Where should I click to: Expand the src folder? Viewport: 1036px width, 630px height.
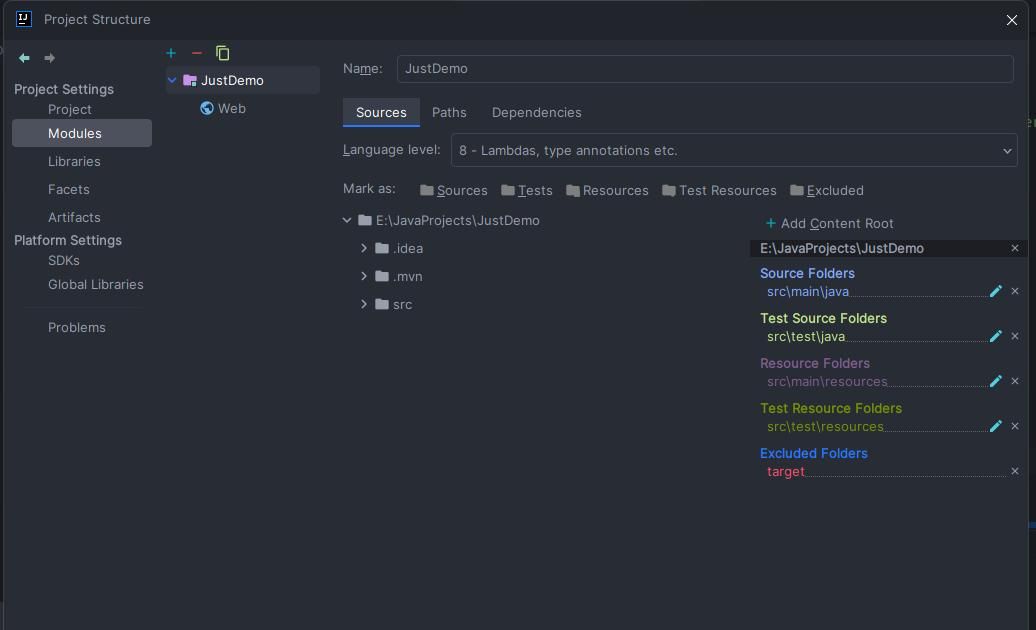tap(364, 304)
